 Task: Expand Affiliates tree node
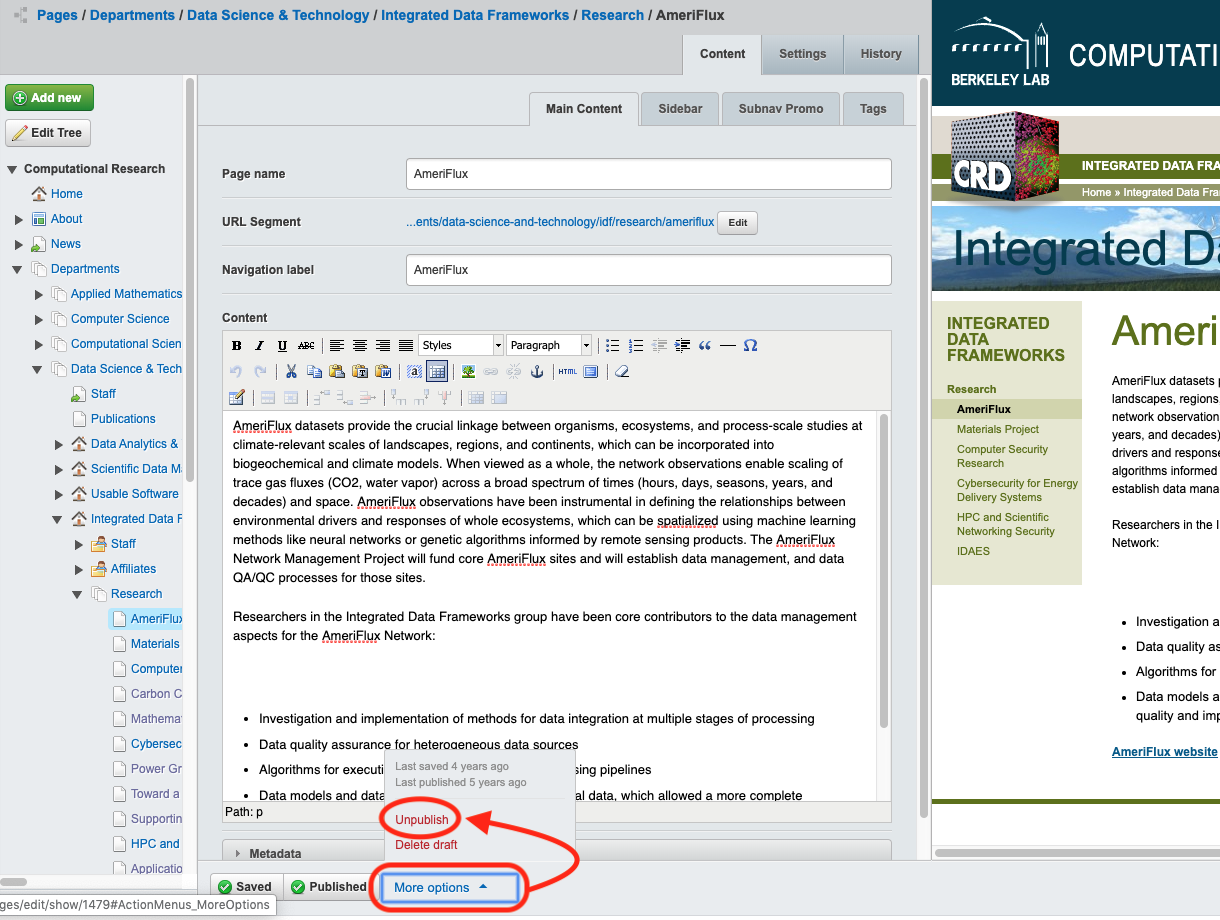click(x=79, y=569)
